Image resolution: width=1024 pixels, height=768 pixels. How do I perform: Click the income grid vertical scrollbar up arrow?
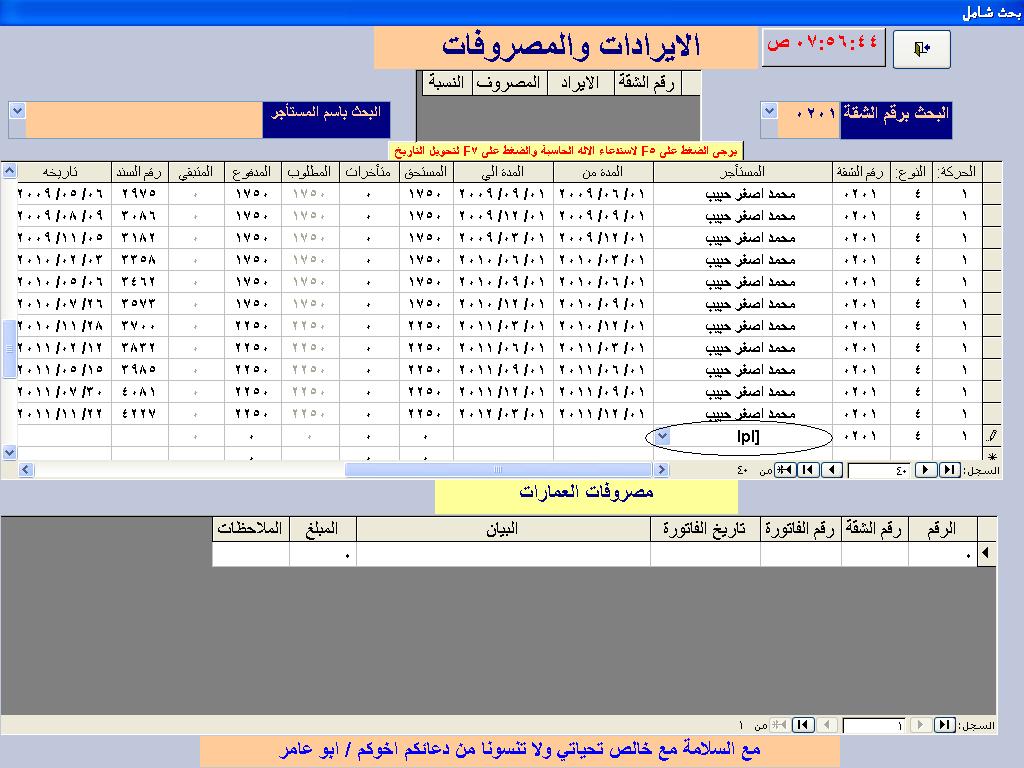[x=9, y=171]
